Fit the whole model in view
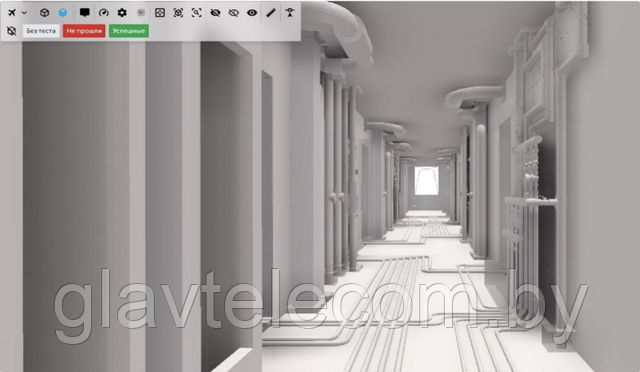 160,13
